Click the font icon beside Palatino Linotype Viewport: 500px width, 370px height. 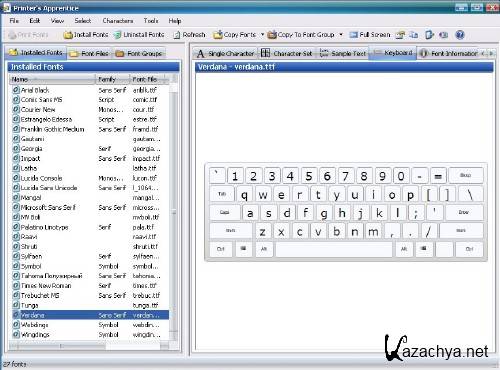click(x=16, y=227)
